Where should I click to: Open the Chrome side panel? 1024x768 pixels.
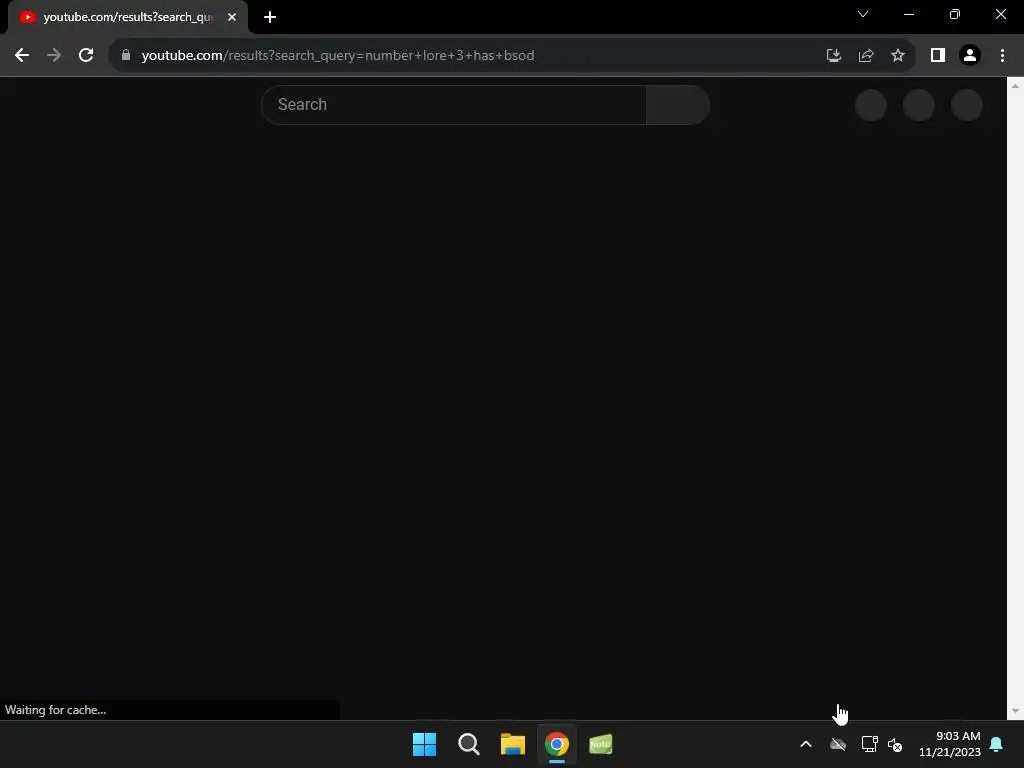click(938, 56)
